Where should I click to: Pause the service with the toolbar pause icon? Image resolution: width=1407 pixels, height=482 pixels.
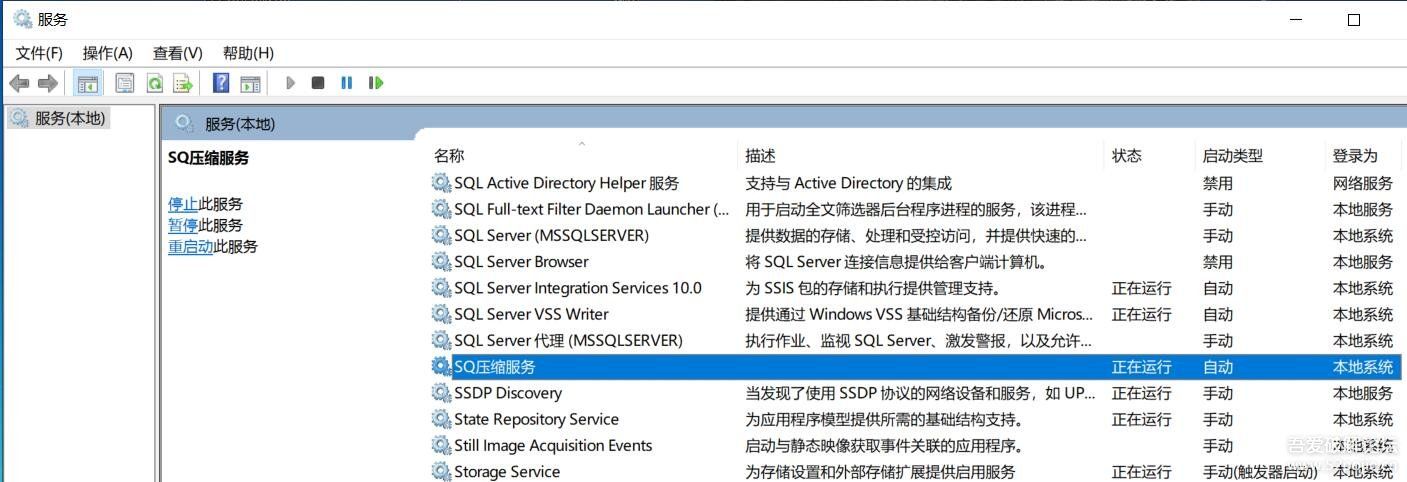point(347,83)
